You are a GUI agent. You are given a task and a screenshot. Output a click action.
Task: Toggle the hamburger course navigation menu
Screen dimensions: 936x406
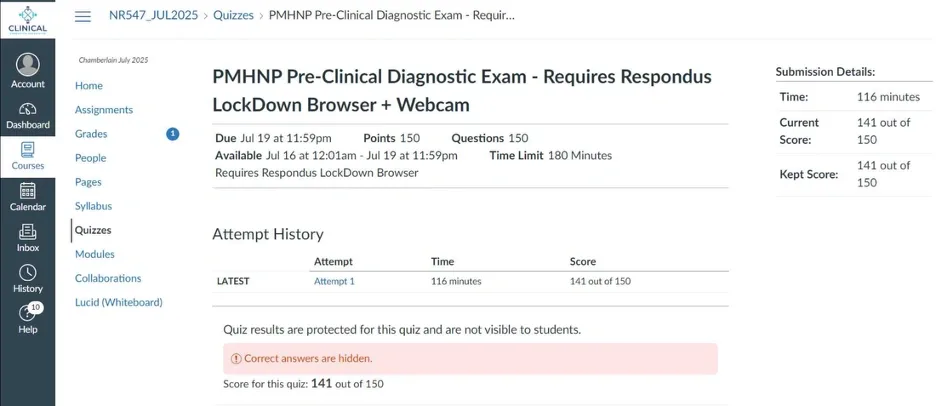click(83, 16)
